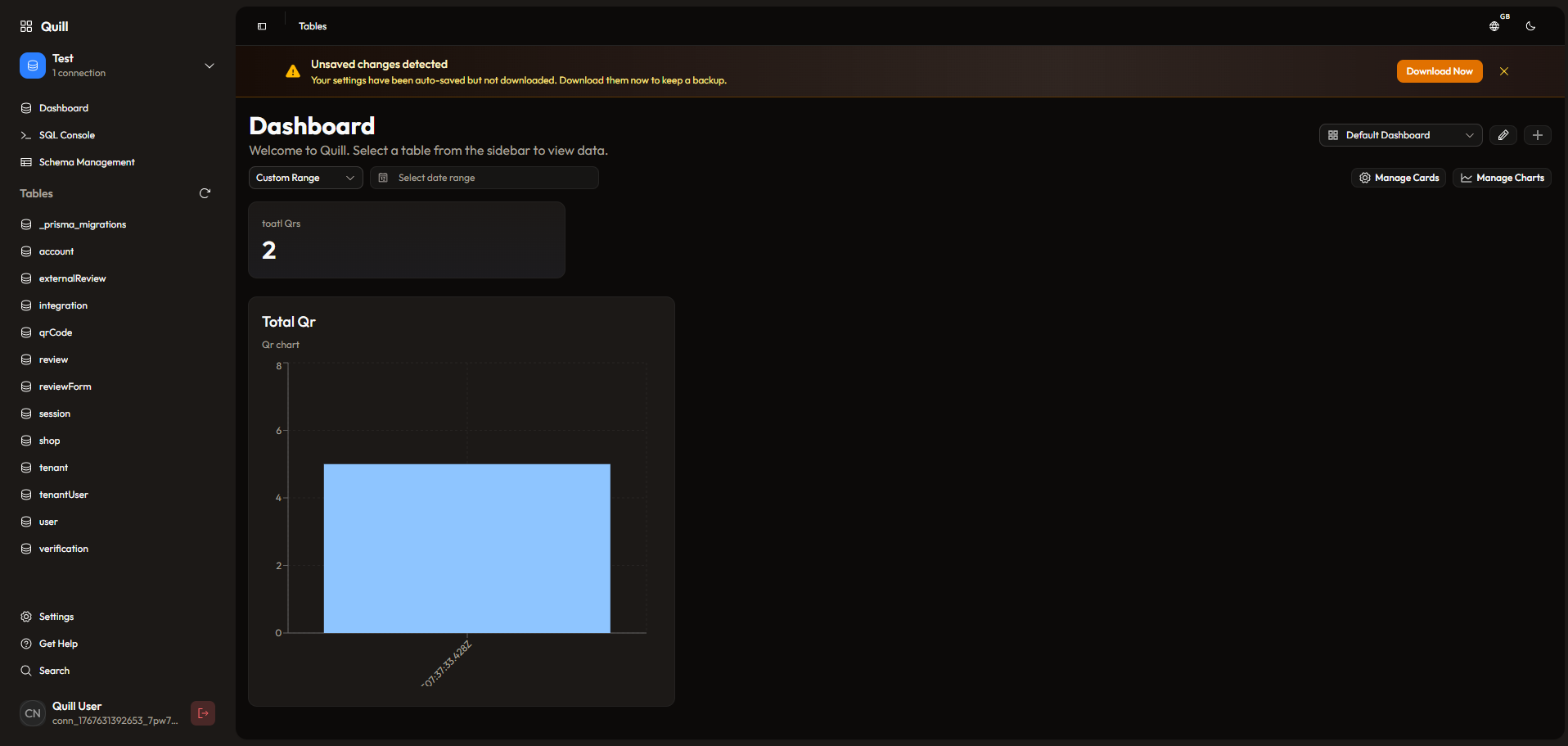Click the Quill logo icon
1568x746 pixels.
click(x=26, y=26)
